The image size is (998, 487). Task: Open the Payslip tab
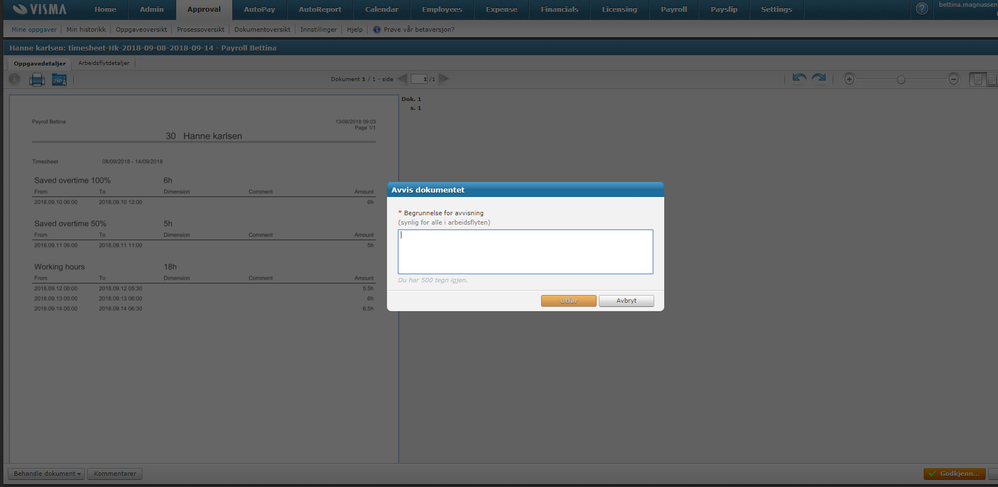point(724,10)
